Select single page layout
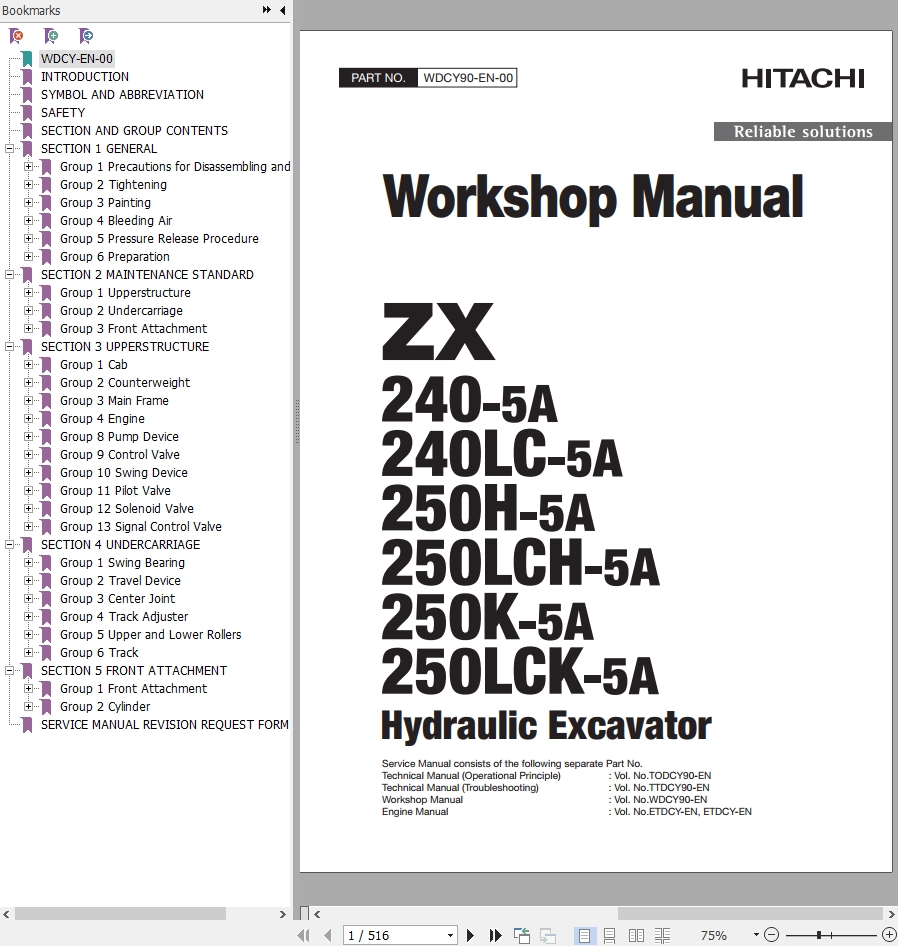This screenshot has height=946, width=898. [x=584, y=936]
